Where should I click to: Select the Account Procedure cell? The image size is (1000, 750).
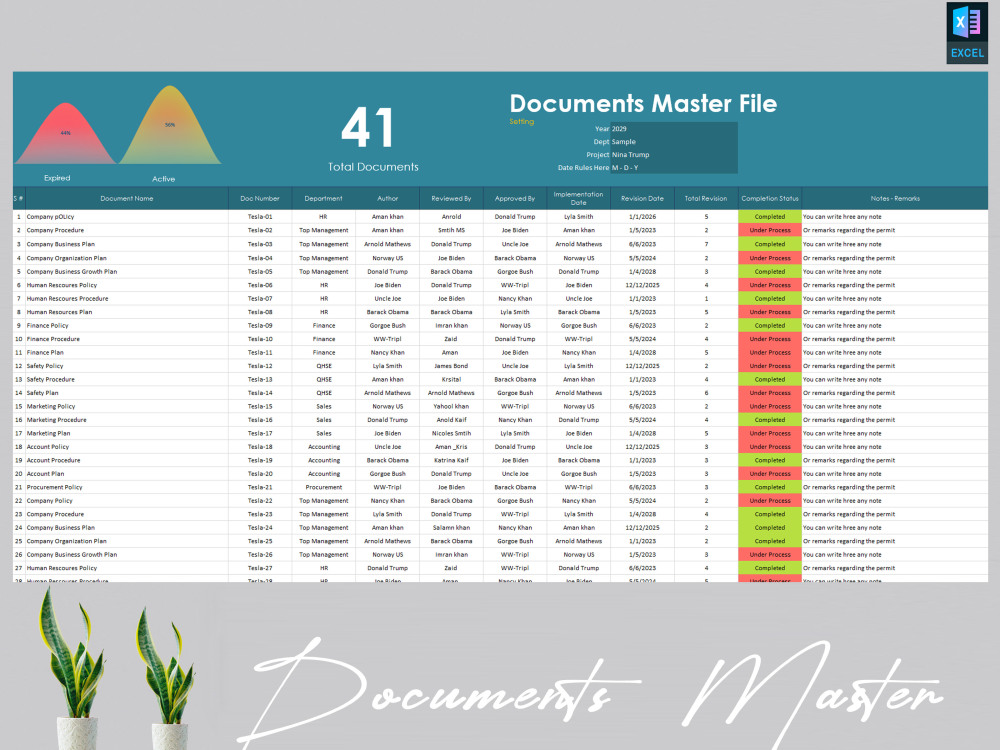click(126, 460)
